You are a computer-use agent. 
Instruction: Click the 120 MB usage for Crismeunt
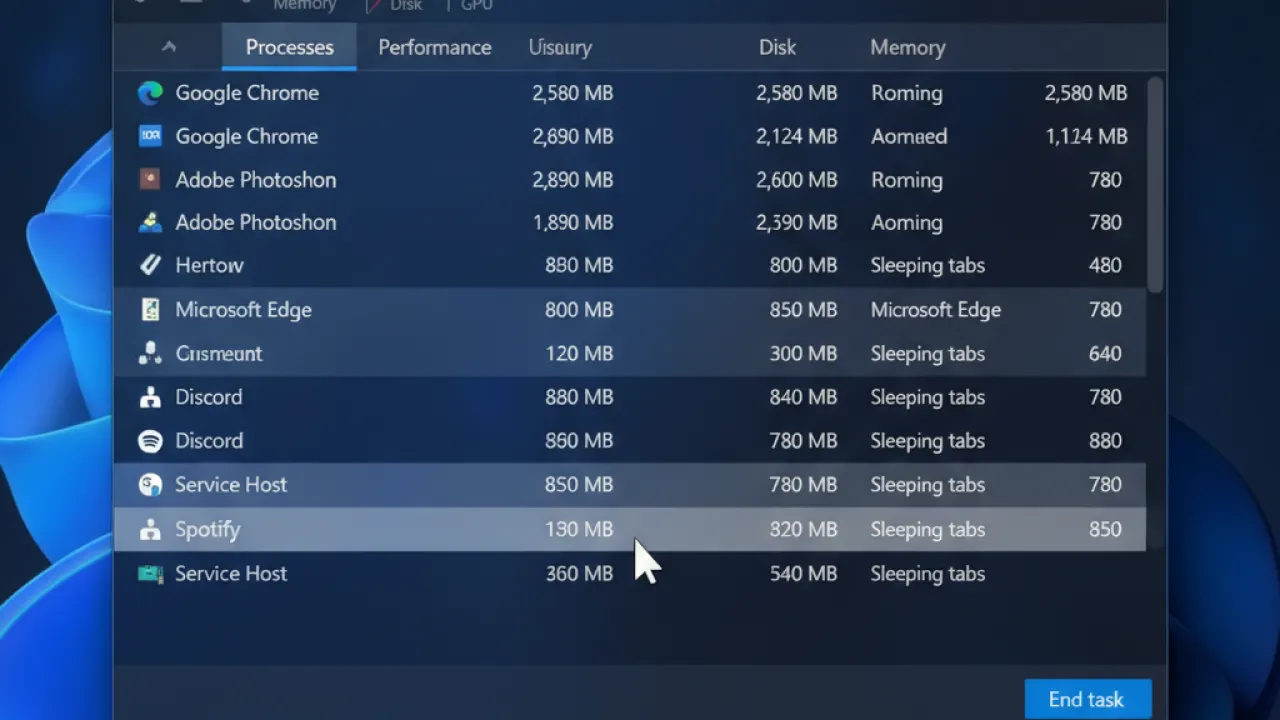point(579,353)
